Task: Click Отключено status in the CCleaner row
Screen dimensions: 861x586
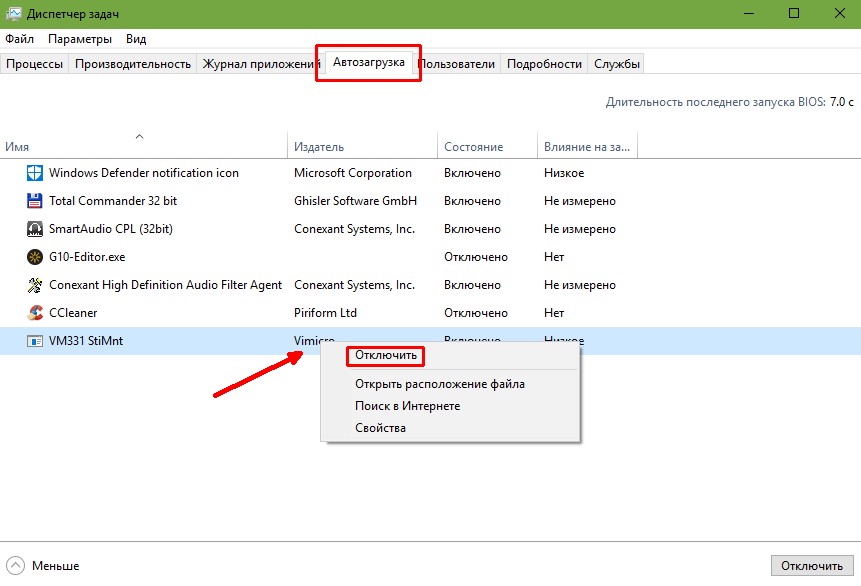Action: 476,313
